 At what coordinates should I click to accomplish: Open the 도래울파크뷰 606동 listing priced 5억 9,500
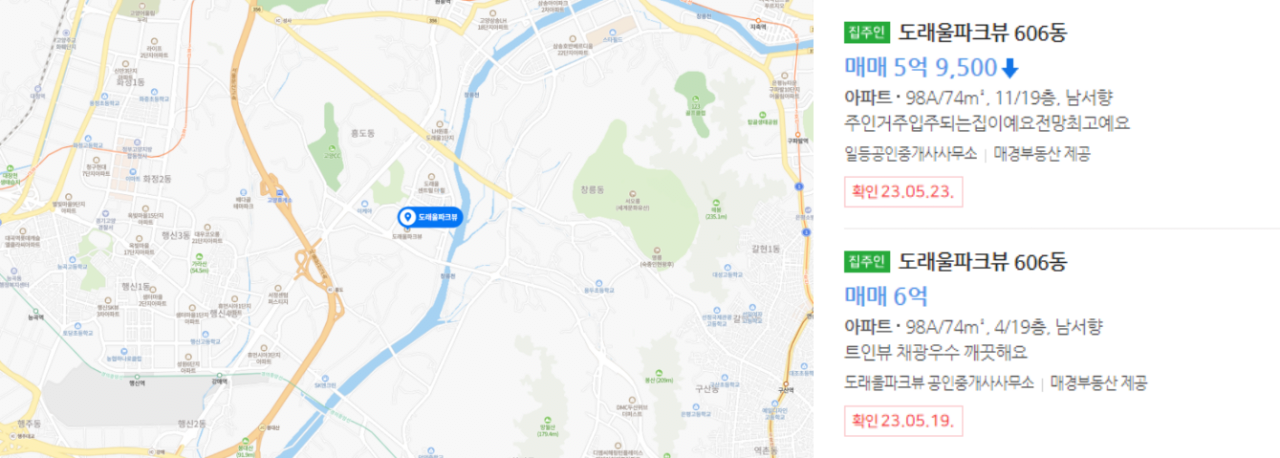pos(983,33)
